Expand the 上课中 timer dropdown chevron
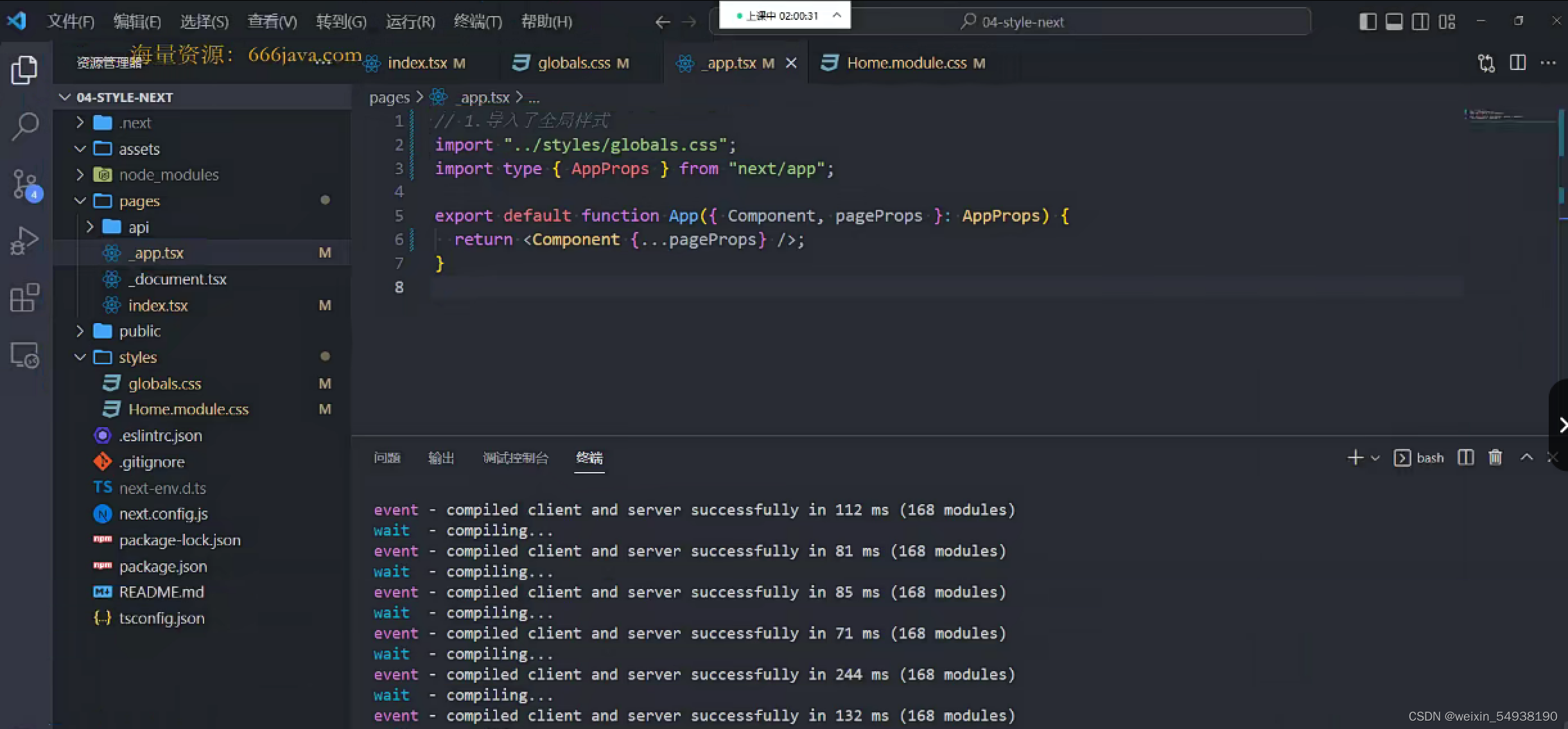The image size is (1568, 729). [837, 15]
